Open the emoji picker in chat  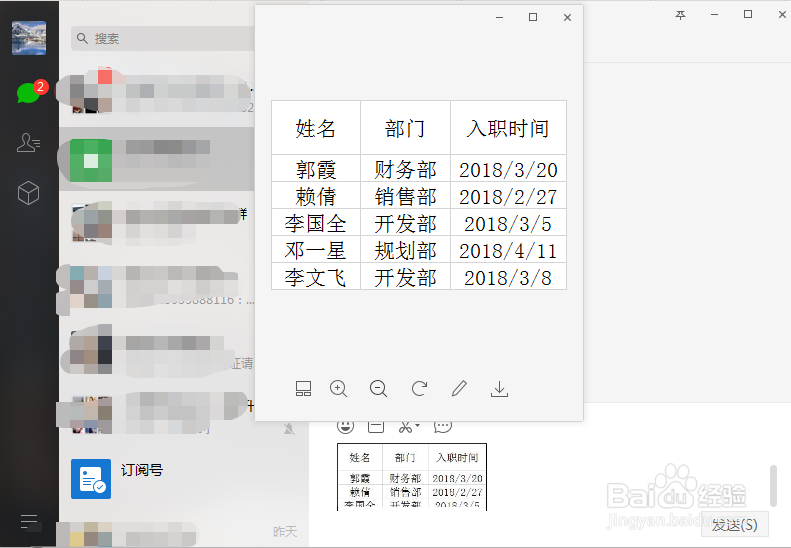[346, 426]
